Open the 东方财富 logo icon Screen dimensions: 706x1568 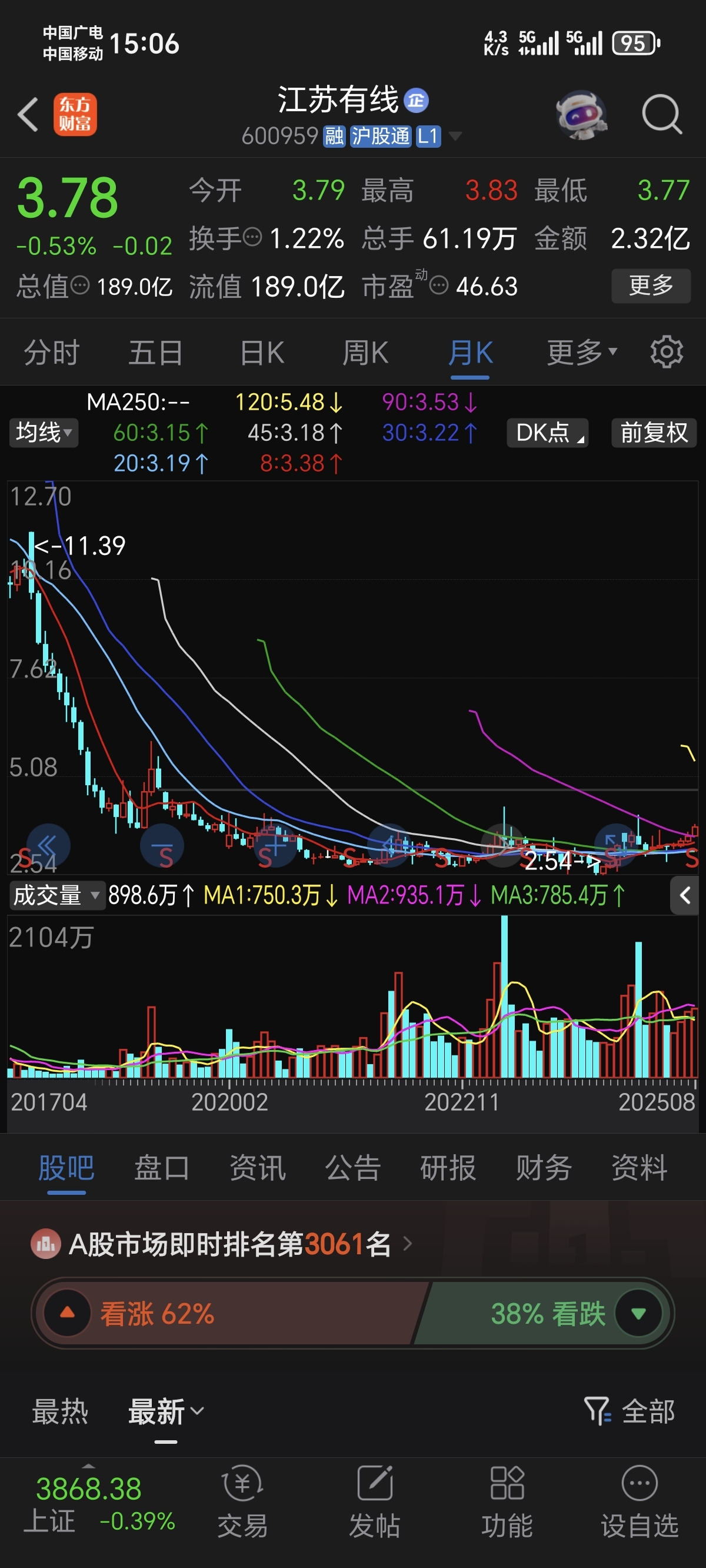pos(75,114)
